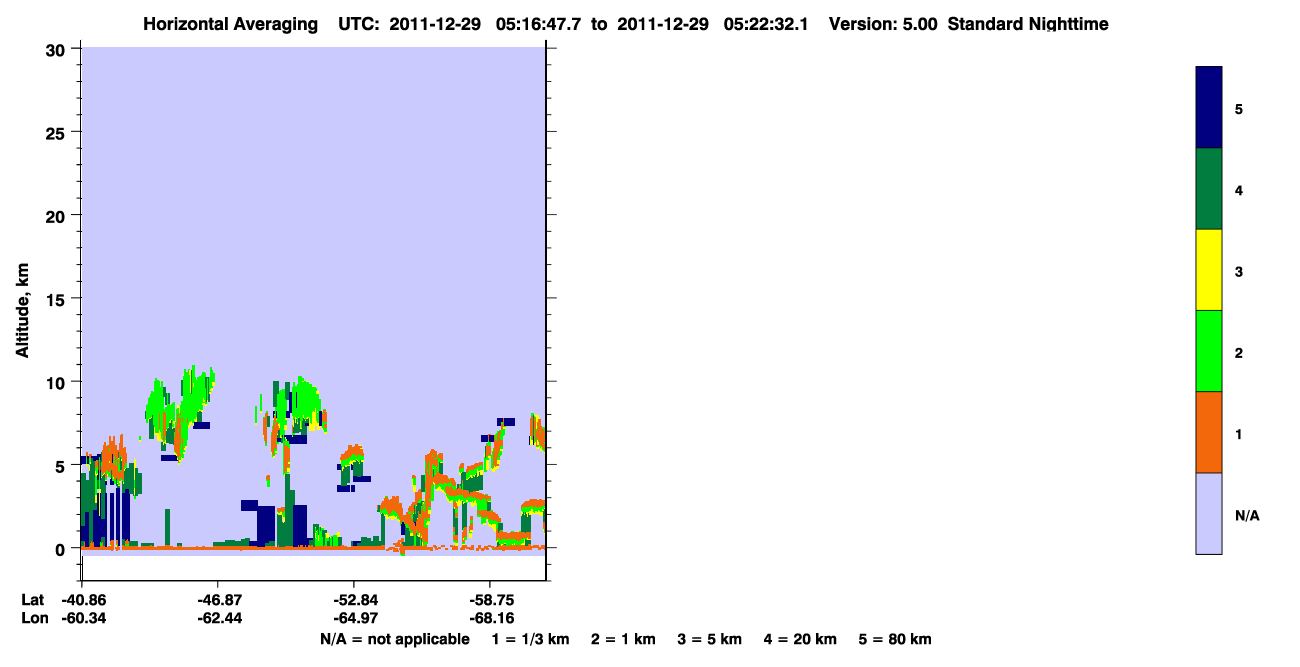
Task: Click the latitude value '-52.84'
Action: point(354,600)
